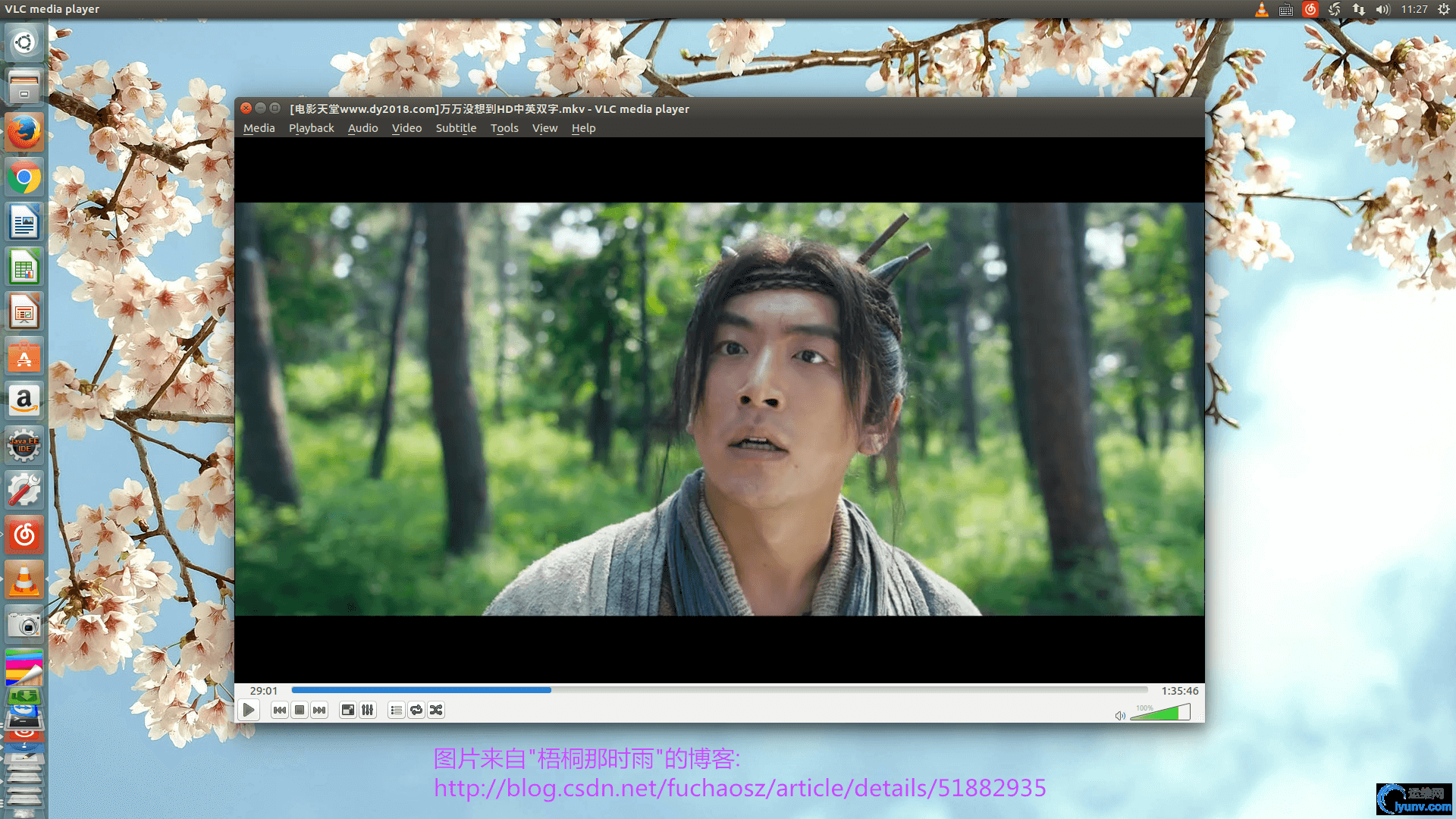The image size is (1456, 819).
Task: Seek on the playback progress bar
Action: tap(720, 690)
